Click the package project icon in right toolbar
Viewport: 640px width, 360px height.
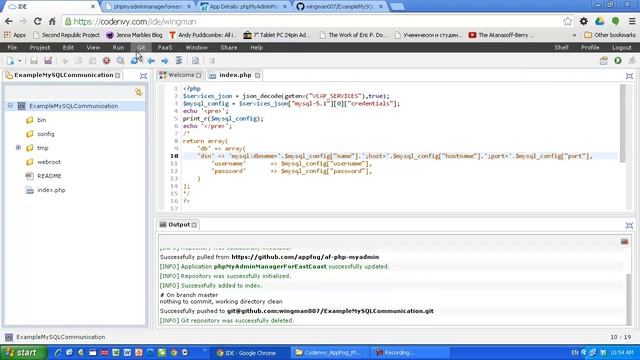(x=604, y=61)
